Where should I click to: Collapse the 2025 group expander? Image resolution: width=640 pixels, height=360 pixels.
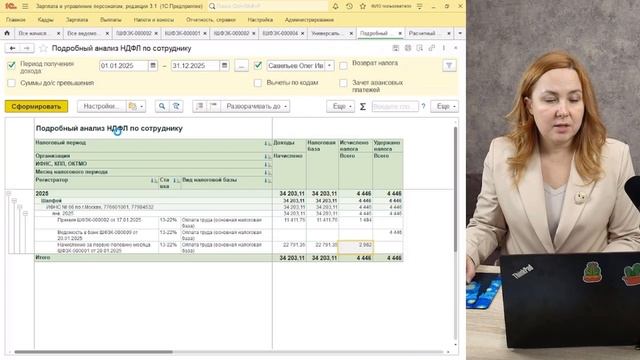[x=9, y=193]
